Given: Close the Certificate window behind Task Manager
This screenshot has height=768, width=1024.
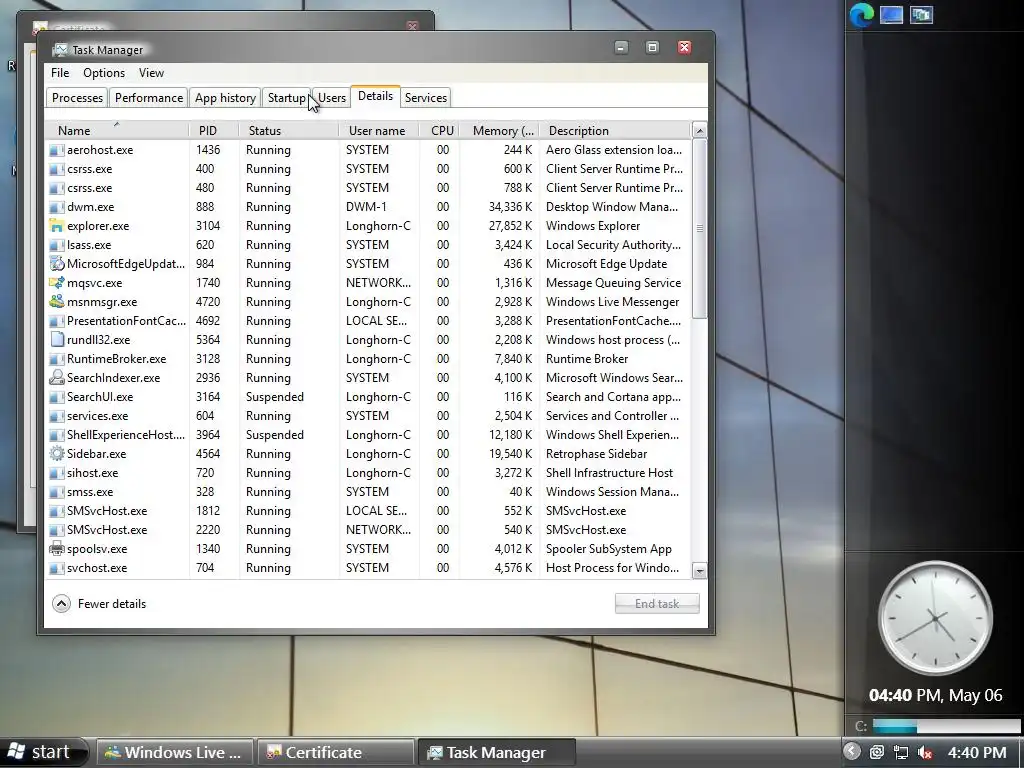Looking at the screenshot, I should pyautogui.click(x=412, y=26).
